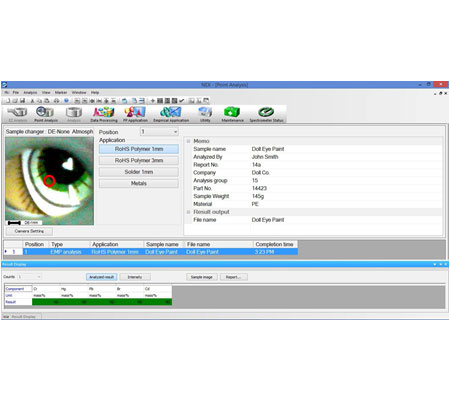Viewport: 450px width, 400px height.
Task: Open the Analysis menu
Action: point(30,92)
